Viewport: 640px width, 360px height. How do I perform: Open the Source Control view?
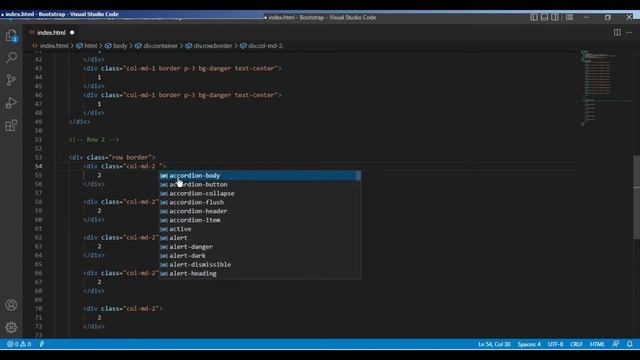pyautogui.click(x=11, y=80)
